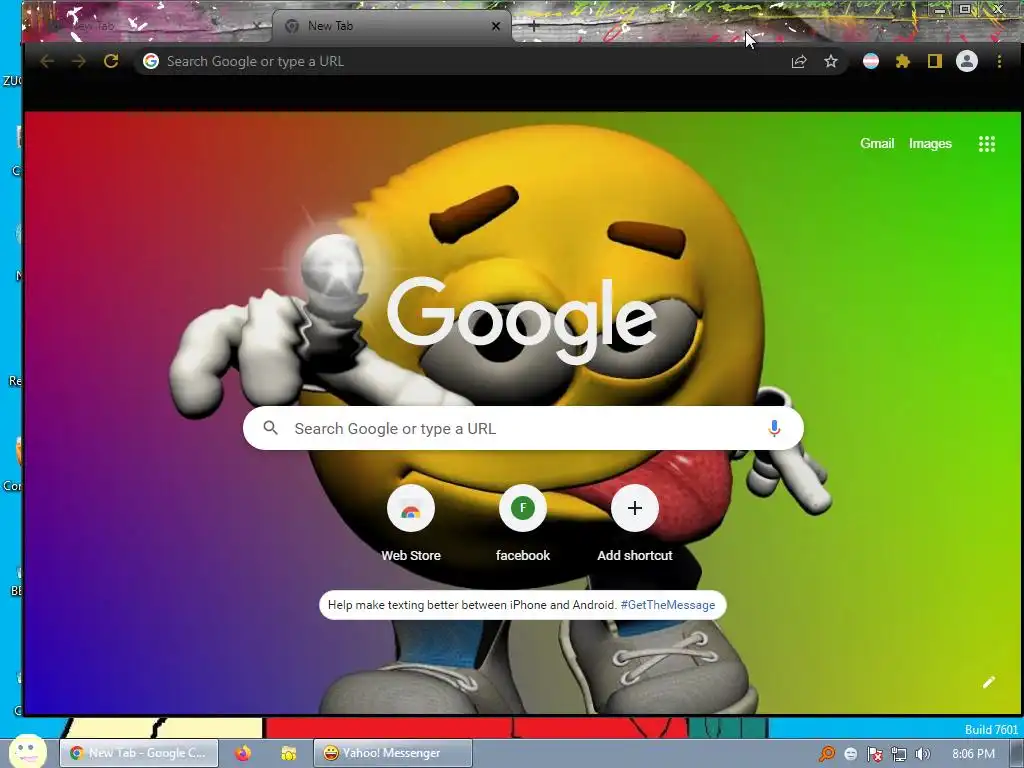Open a new tab with plus button

click(x=534, y=26)
